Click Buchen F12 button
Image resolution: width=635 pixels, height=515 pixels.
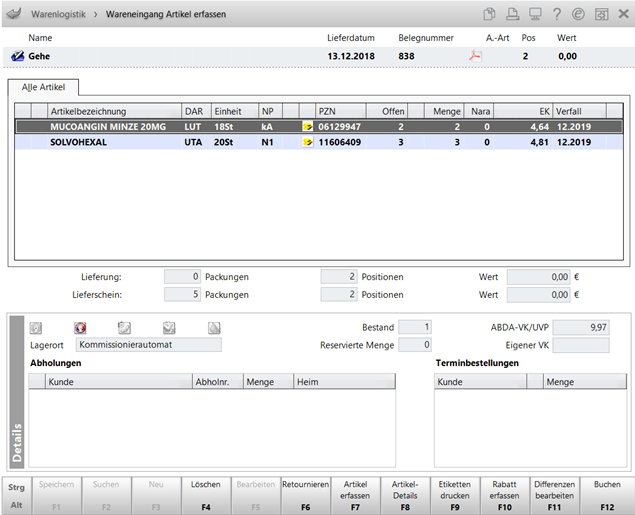(607, 495)
